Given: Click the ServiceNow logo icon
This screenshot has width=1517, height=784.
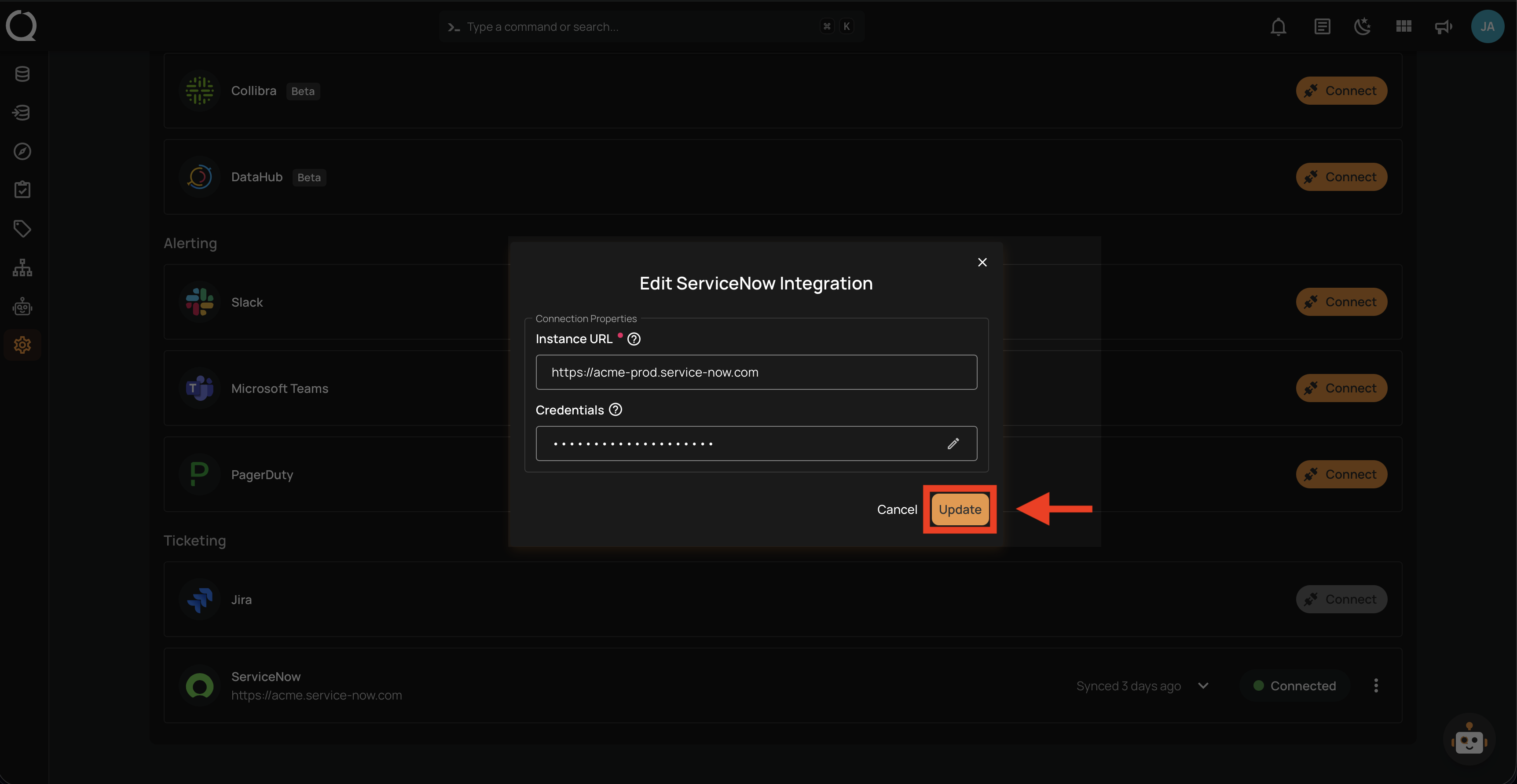Looking at the screenshot, I should click(200, 685).
